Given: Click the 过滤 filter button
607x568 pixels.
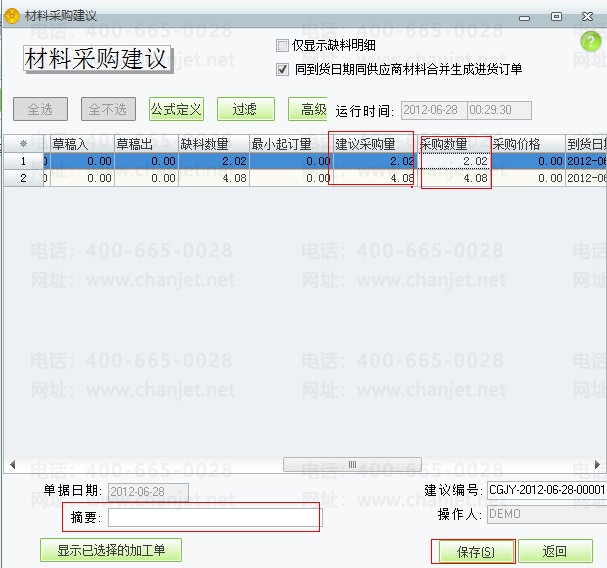Looking at the screenshot, I should coord(245,109).
